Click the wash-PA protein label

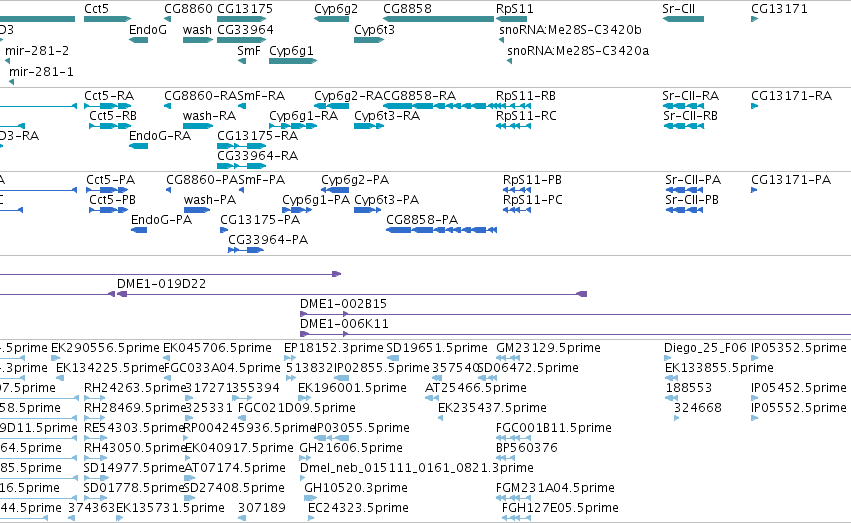[x=210, y=200]
